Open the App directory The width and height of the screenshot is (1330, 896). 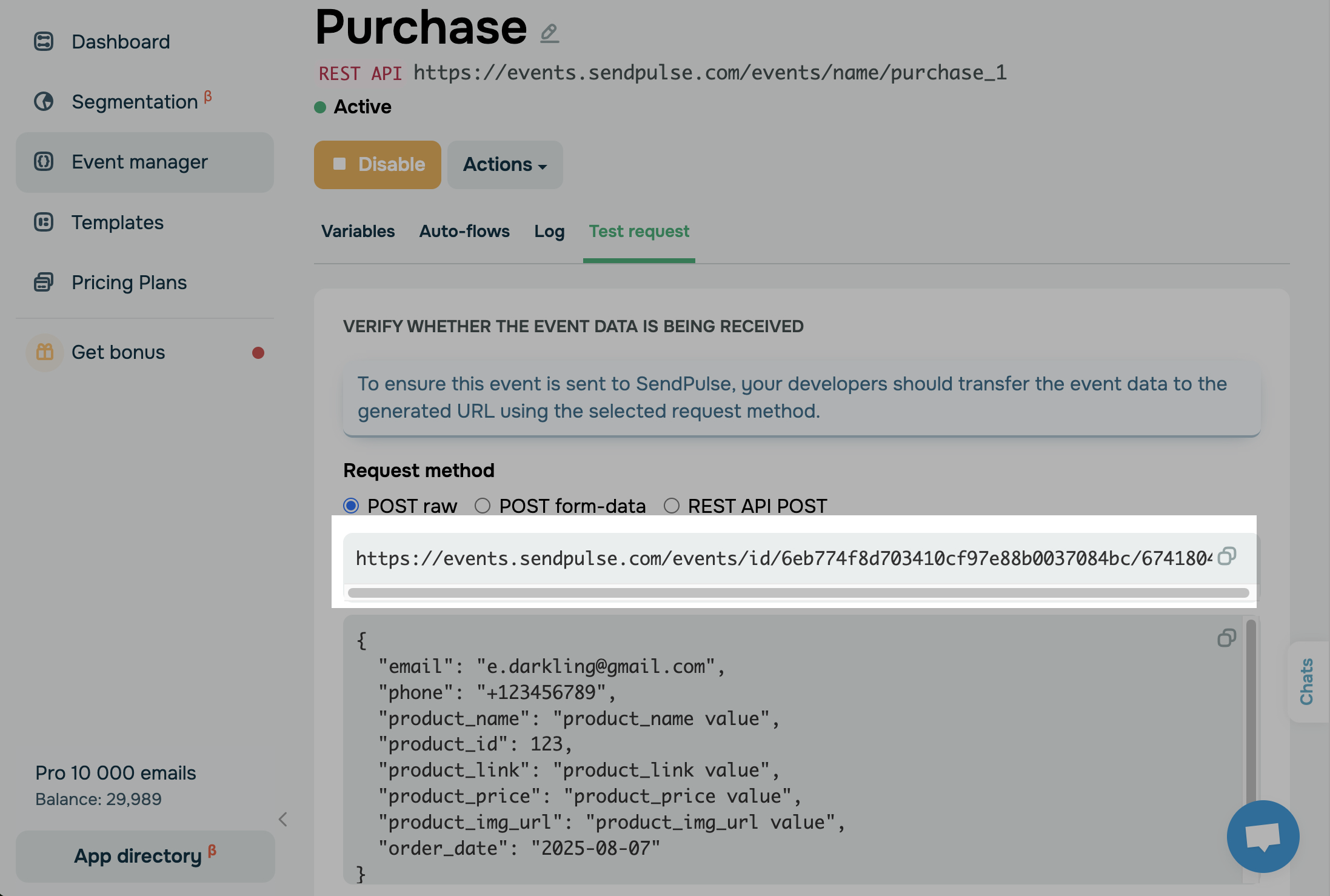(x=144, y=855)
